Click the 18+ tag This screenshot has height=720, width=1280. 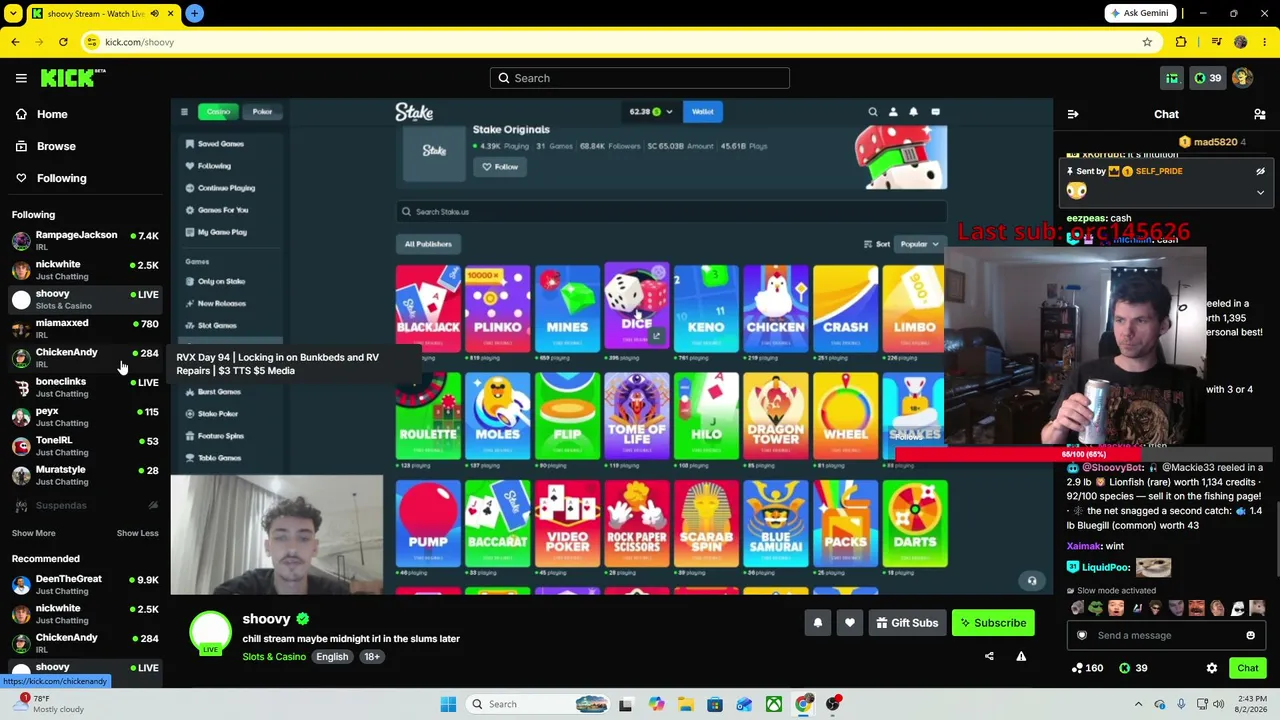372,657
